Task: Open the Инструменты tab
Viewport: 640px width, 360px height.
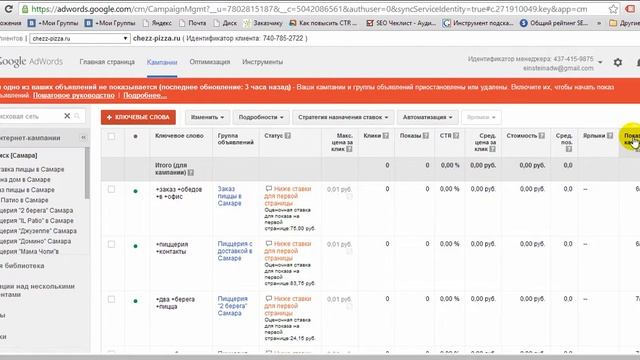Action: (x=262, y=62)
